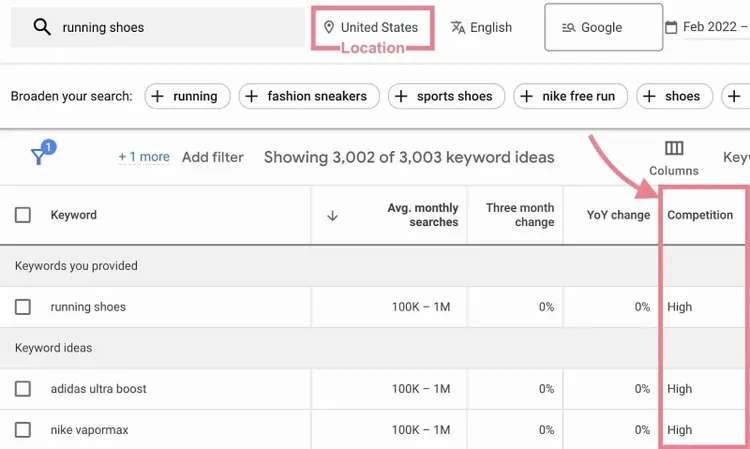
Task: Add the 'shoes' suggestion chip
Action: [674, 96]
